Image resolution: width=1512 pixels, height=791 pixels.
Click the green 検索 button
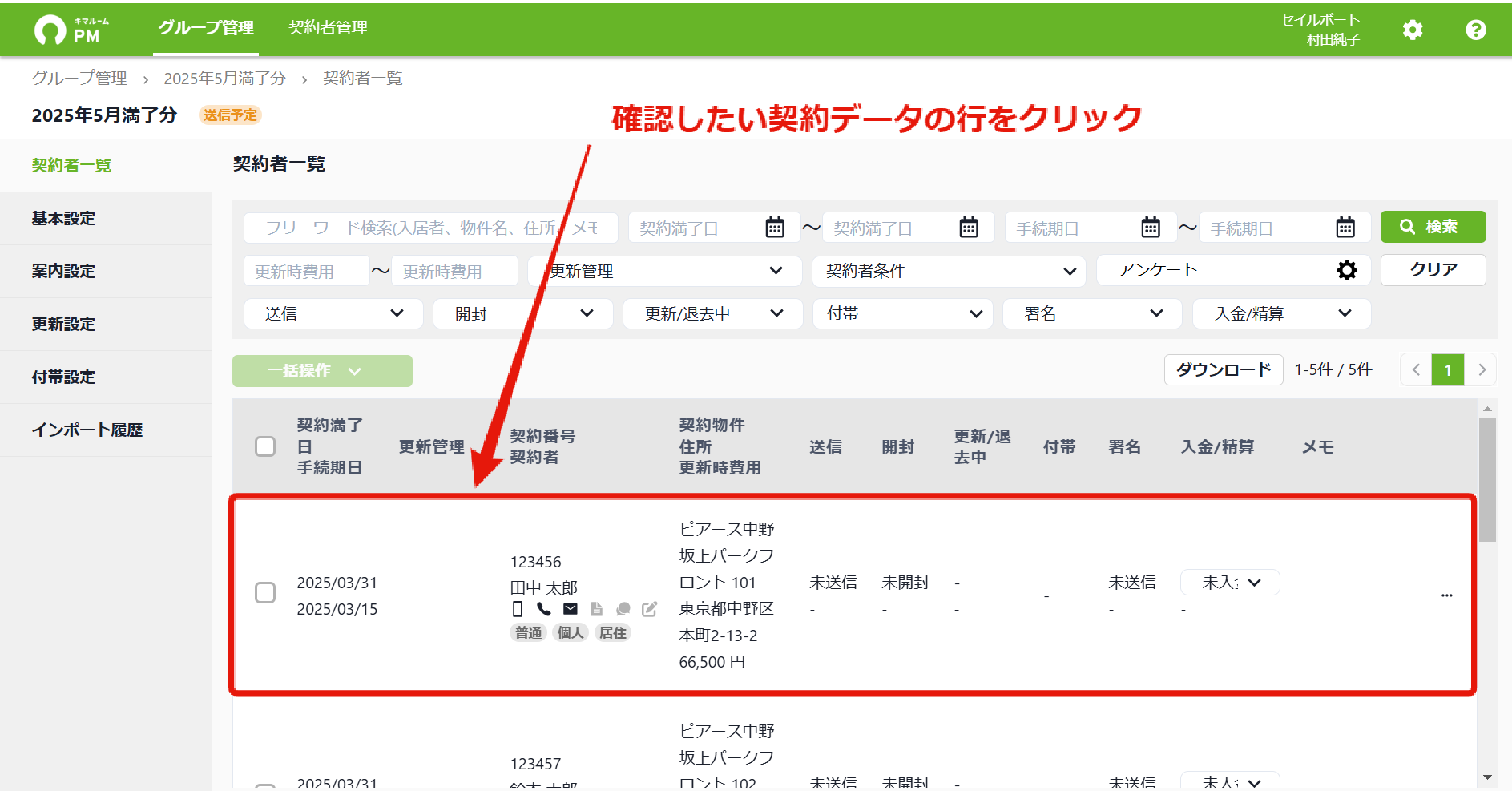(x=1433, y=227)
